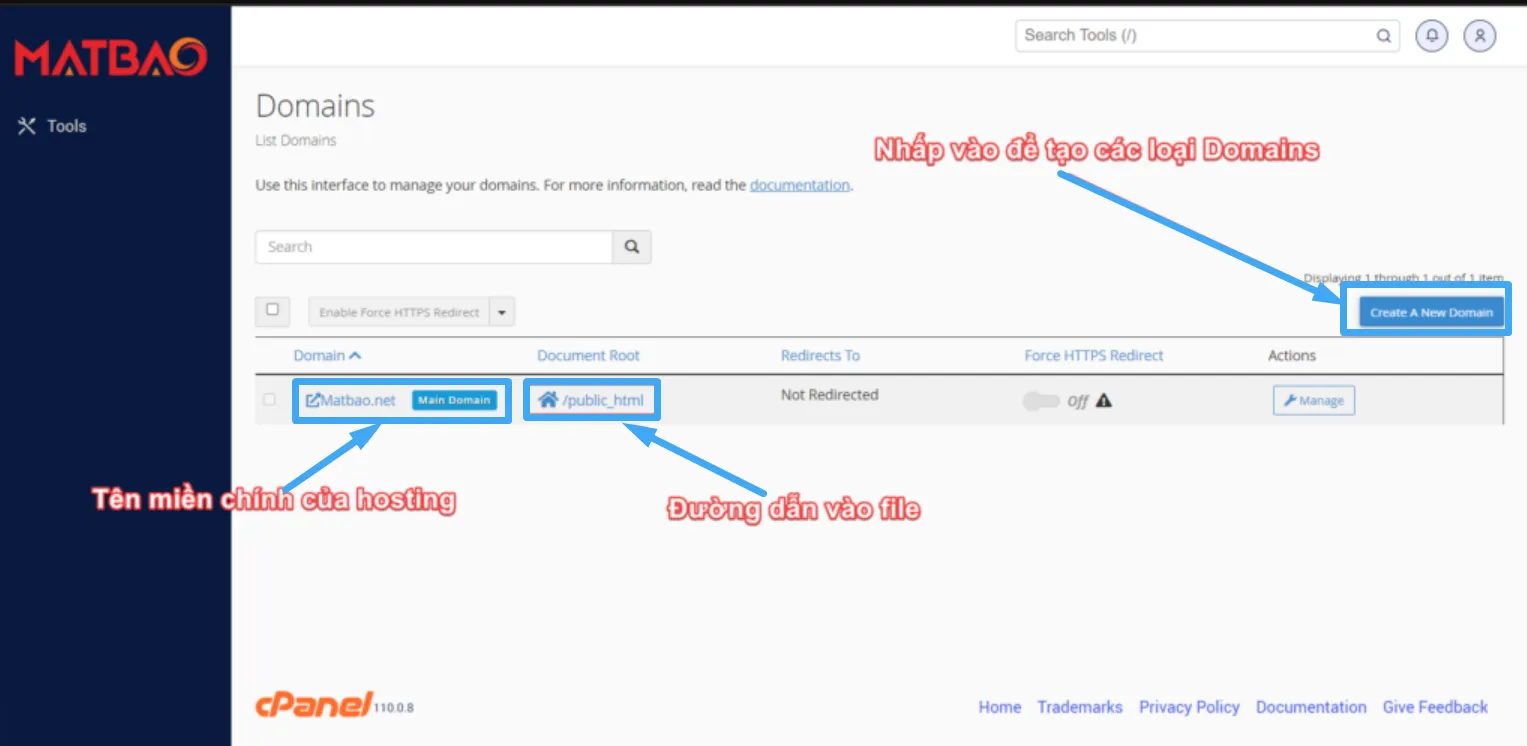1527x746 pixels.
Task: Click the home icon beside /public_html
Action: click(548, 400)
